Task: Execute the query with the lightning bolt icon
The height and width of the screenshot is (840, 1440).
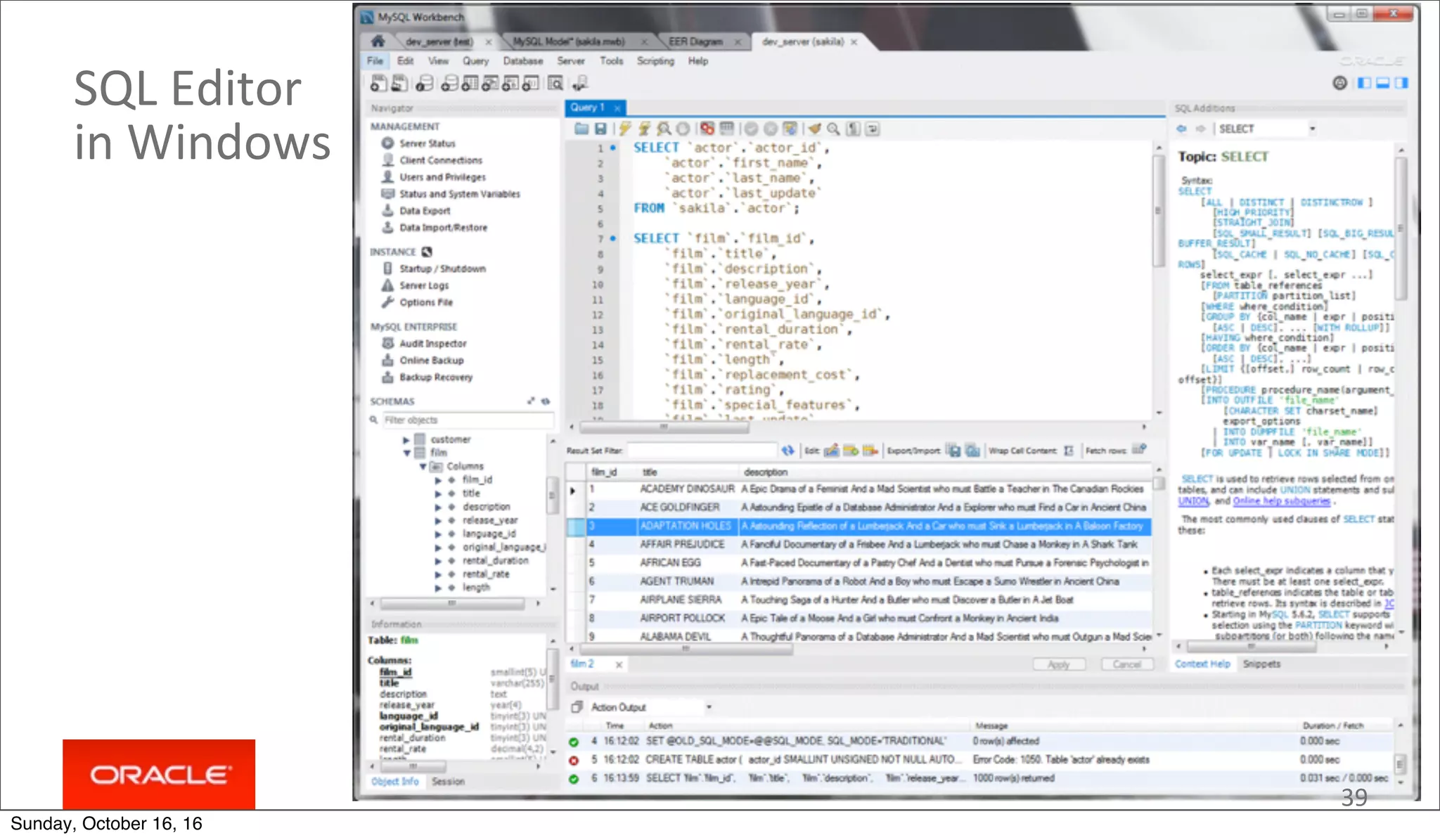Action: click(x=624, y=129)
